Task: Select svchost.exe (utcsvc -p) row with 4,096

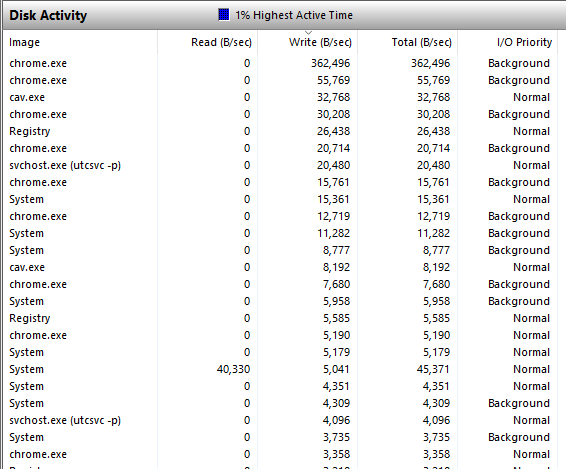Action: 280,420
